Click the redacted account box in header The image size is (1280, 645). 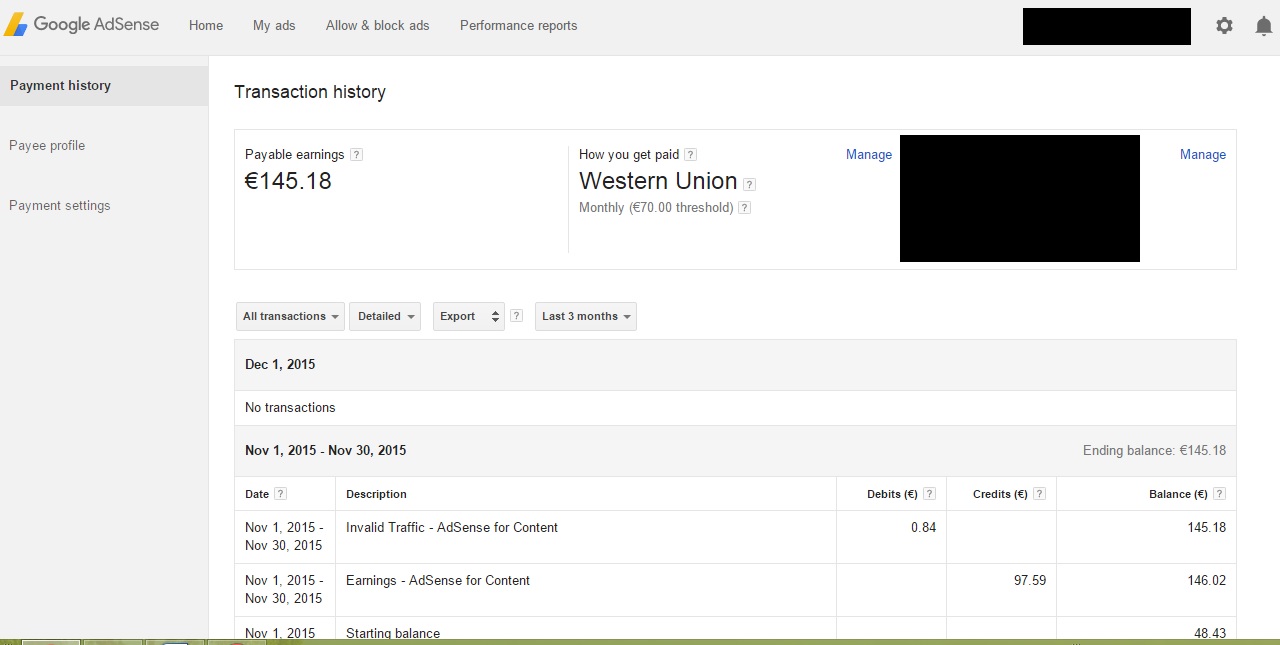point(1107,26)
